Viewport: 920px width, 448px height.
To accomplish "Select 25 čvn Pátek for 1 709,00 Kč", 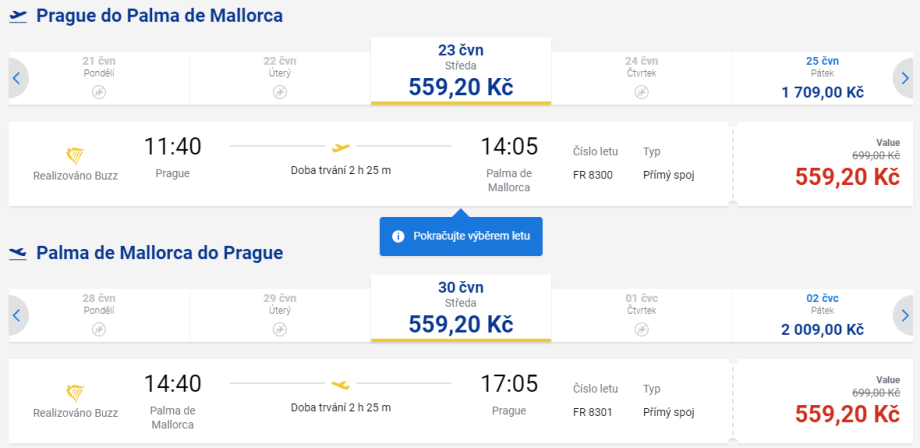I will [822, 78].
